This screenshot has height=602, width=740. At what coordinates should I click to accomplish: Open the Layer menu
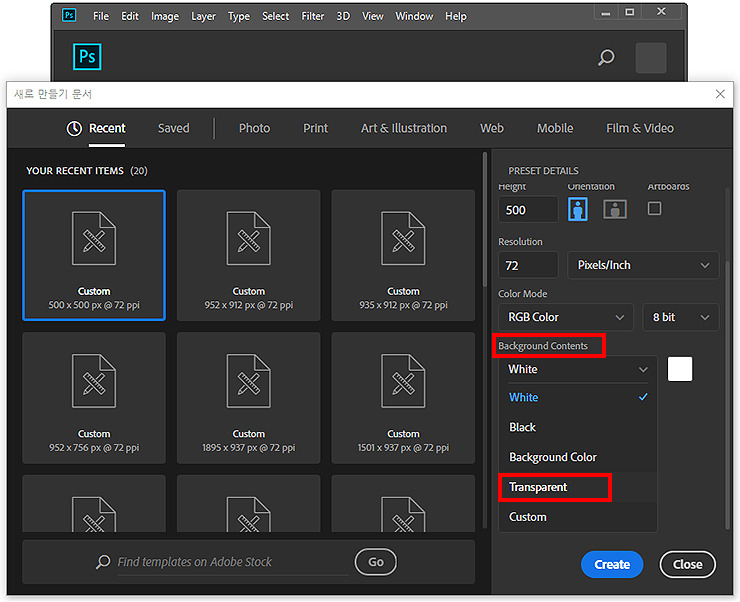203,17
